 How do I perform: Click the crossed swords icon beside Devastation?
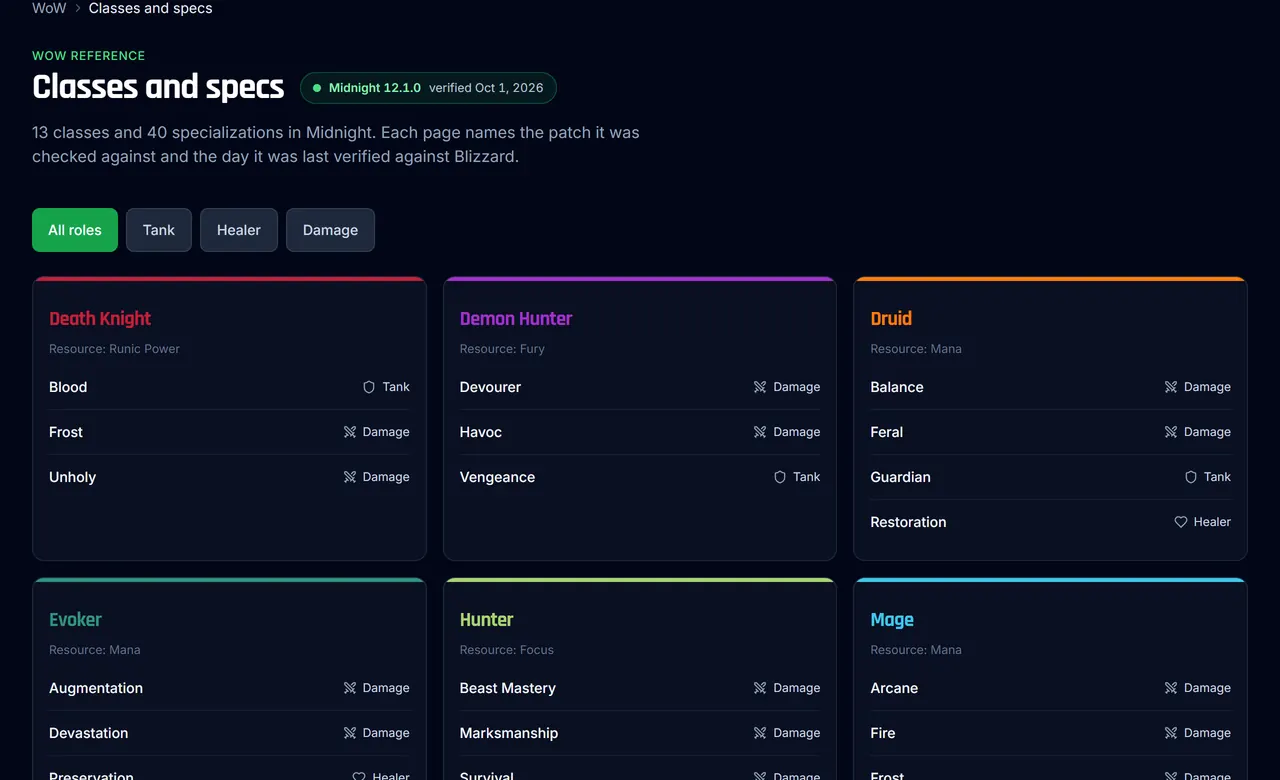point(350,733)
